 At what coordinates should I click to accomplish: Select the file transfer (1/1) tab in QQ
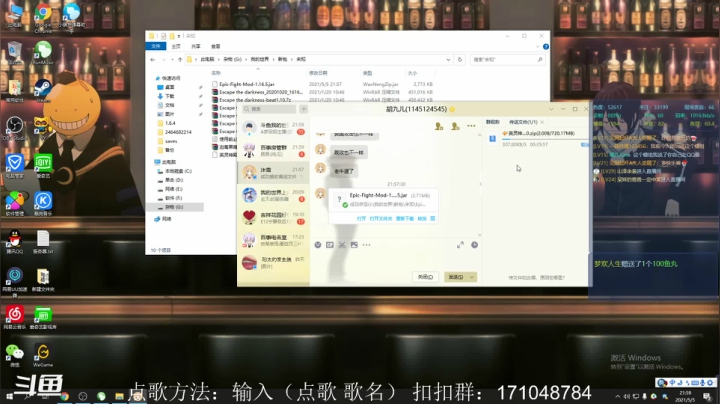coord(523,122)
